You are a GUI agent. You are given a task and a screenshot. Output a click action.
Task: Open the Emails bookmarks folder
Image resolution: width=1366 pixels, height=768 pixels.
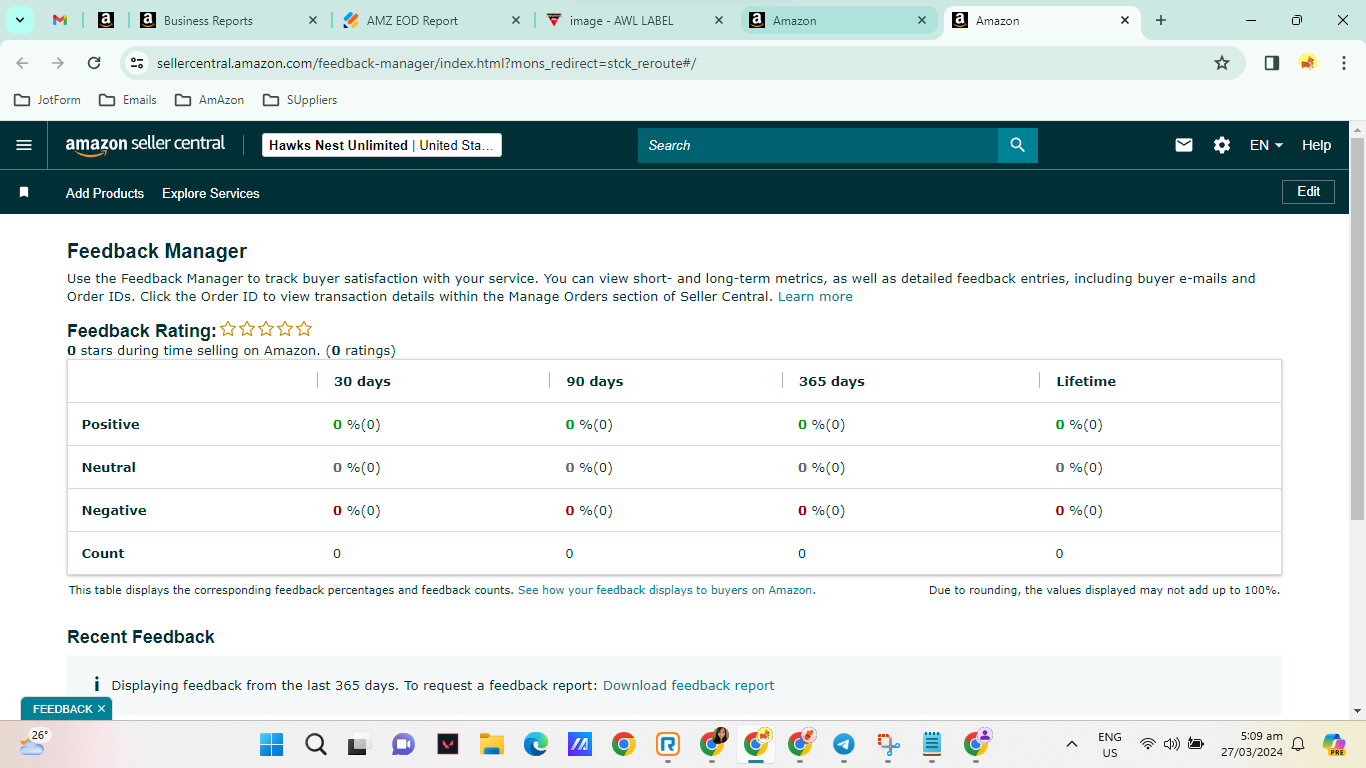[x=127, y=100]
